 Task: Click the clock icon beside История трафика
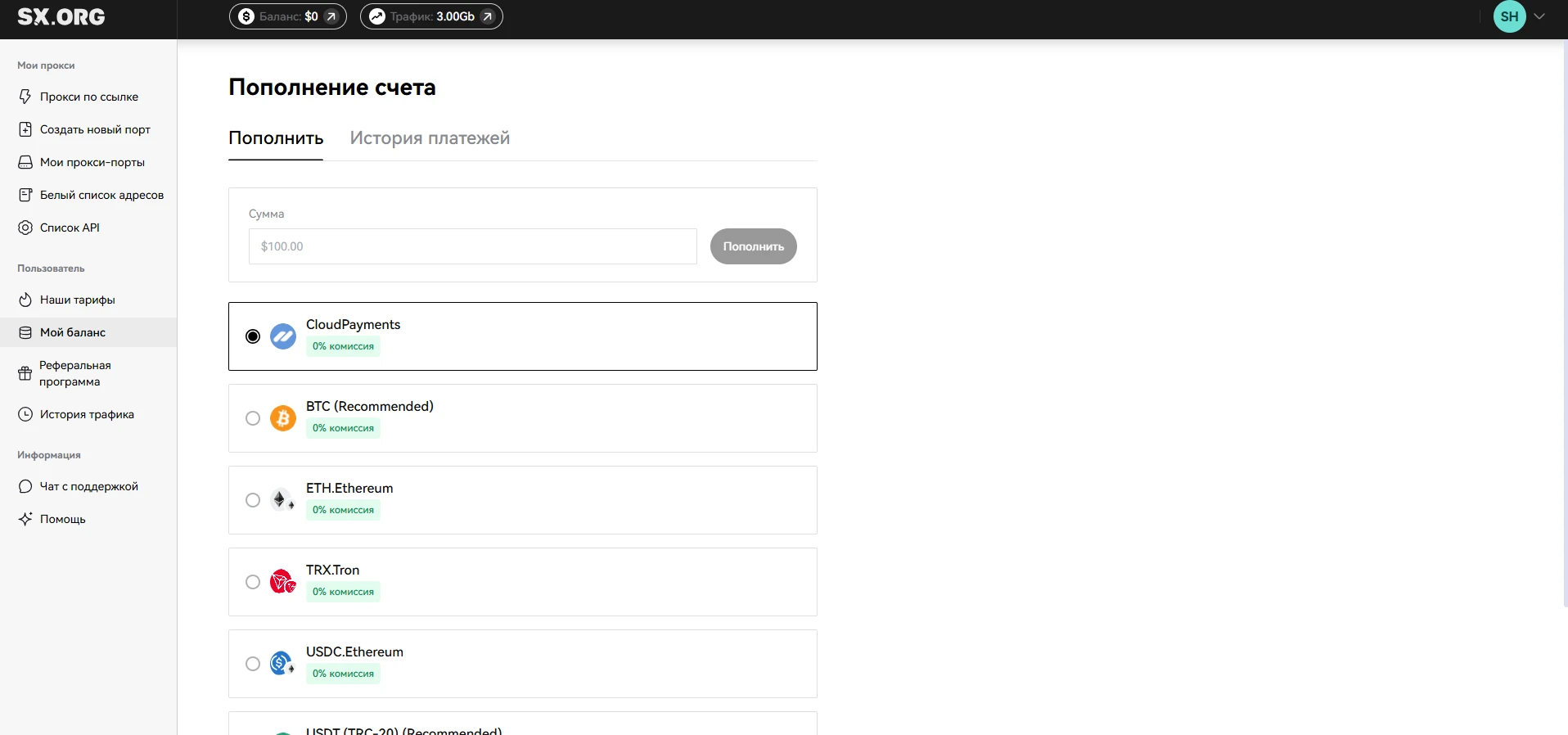(25, 414)
